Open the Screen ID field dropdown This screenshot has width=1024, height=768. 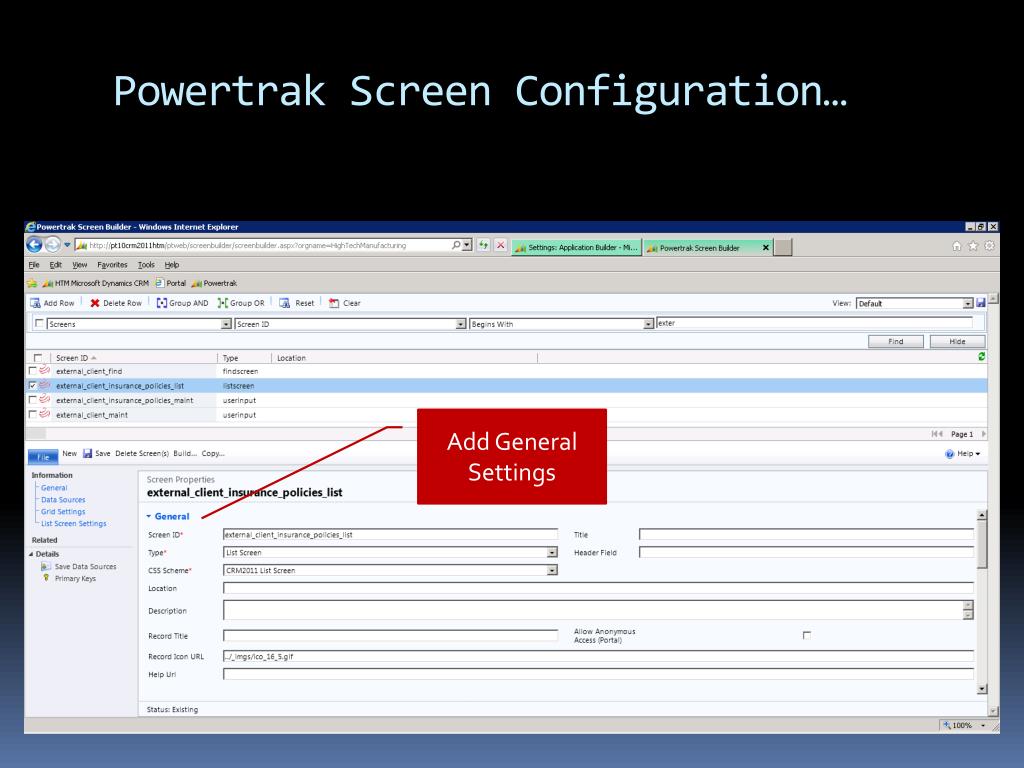(x=460, y=324)
